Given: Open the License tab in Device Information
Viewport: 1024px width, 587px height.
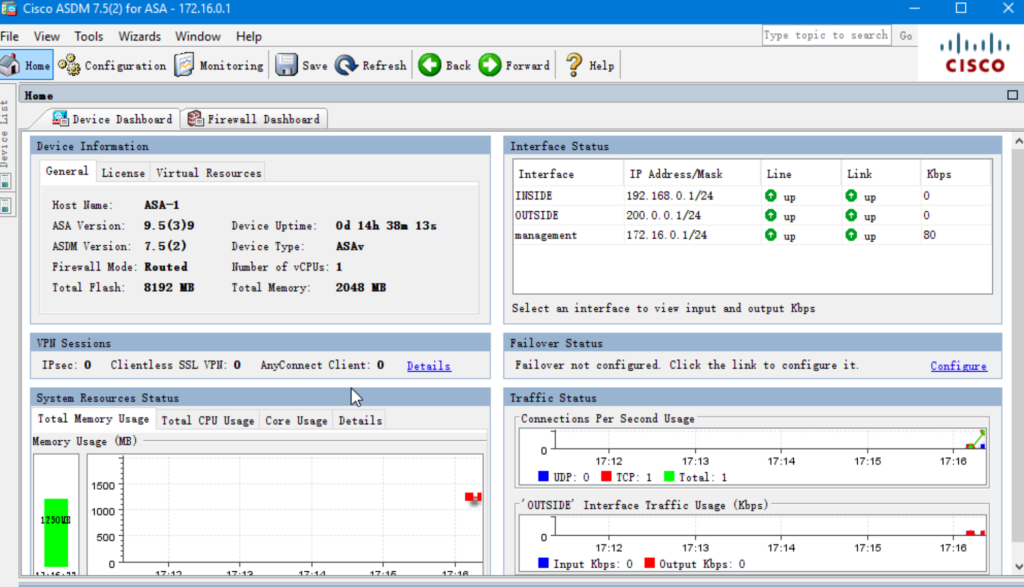Looking at the screenshot, I should pyautogui.click(x=123, y=173).
